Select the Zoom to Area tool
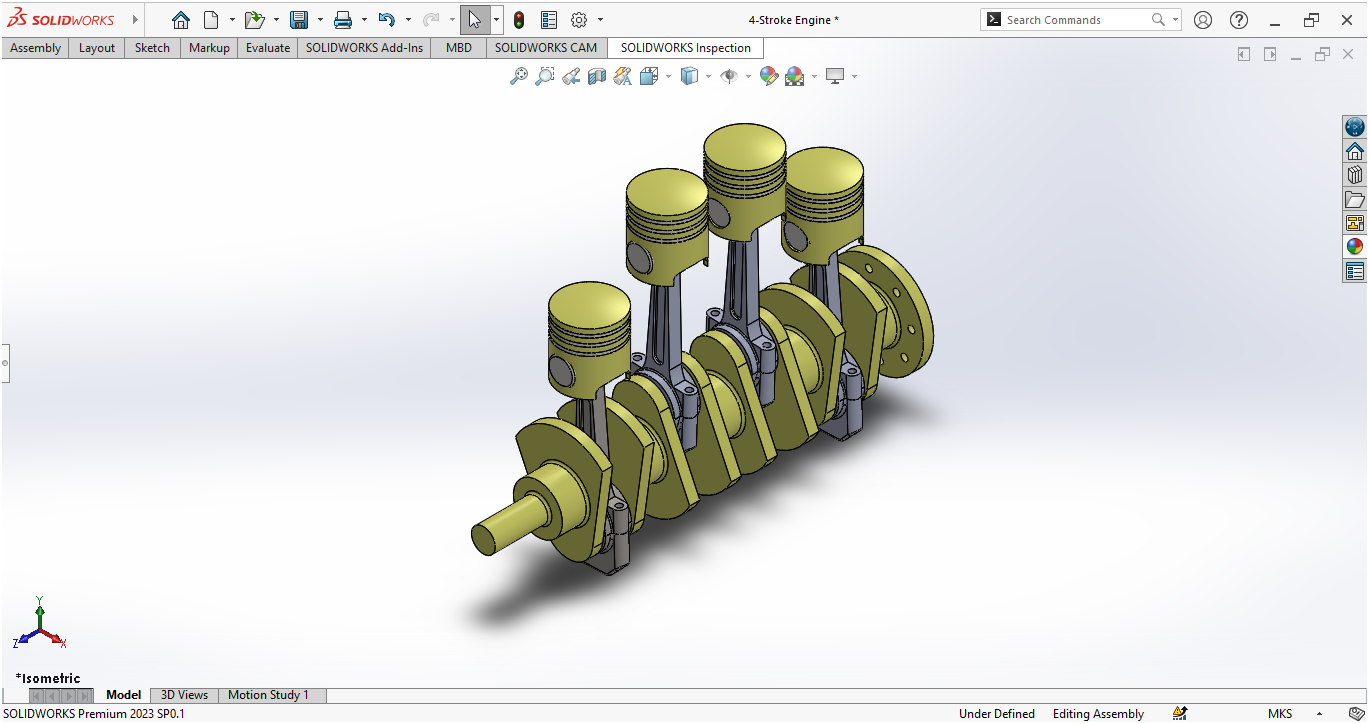 pos(544,76)
